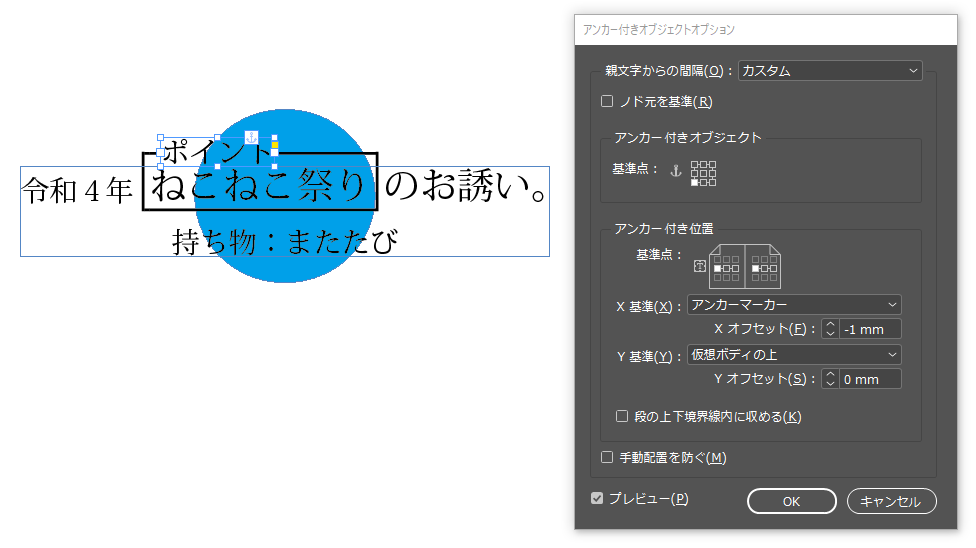Click the text ねこねこ祭り in the document
The height and width of the screenshot is (548, 976).
pyautogui.click(x=259, y=186)
